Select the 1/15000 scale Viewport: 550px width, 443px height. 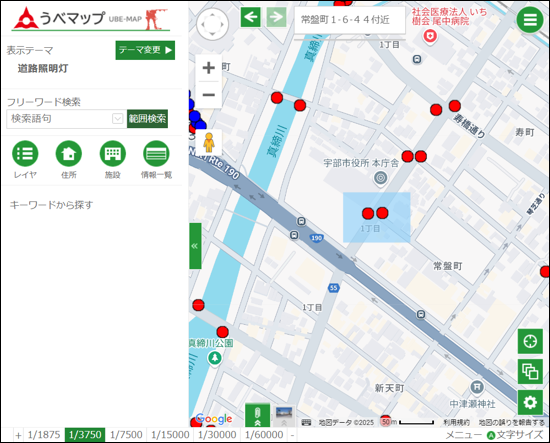170,435
